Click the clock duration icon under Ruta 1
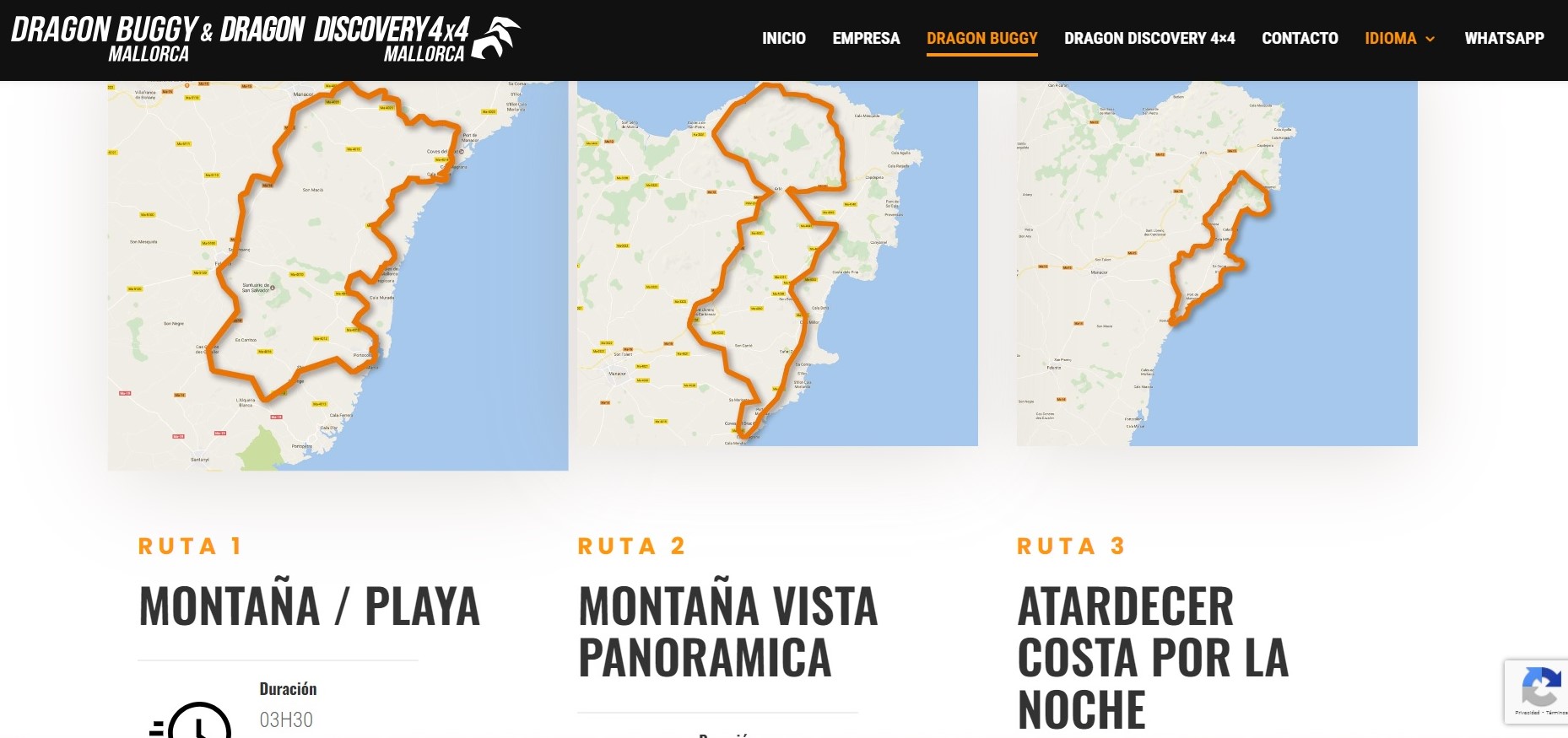This screenshot has height=738, width=1568. click(192, 719)
